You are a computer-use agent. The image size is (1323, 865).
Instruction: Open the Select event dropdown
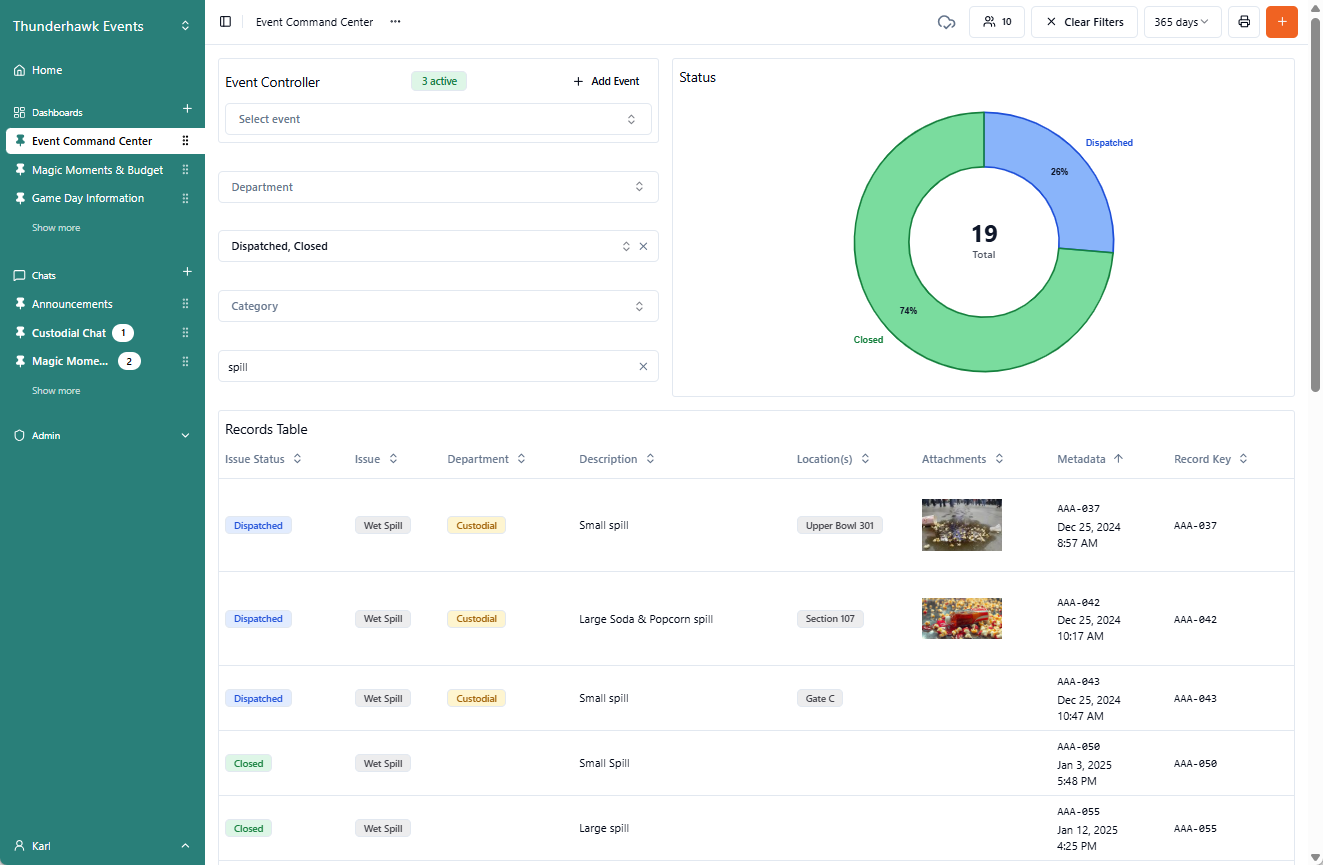[438, 119]
